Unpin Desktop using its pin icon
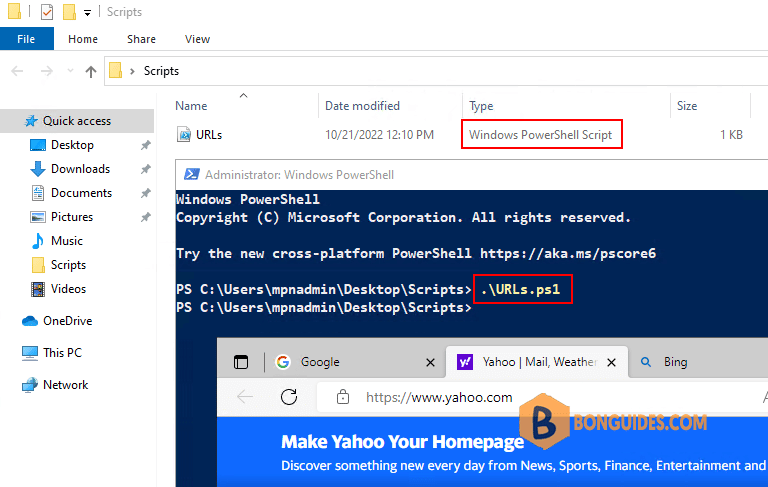 pyautogui.click(x=145, y=145)
